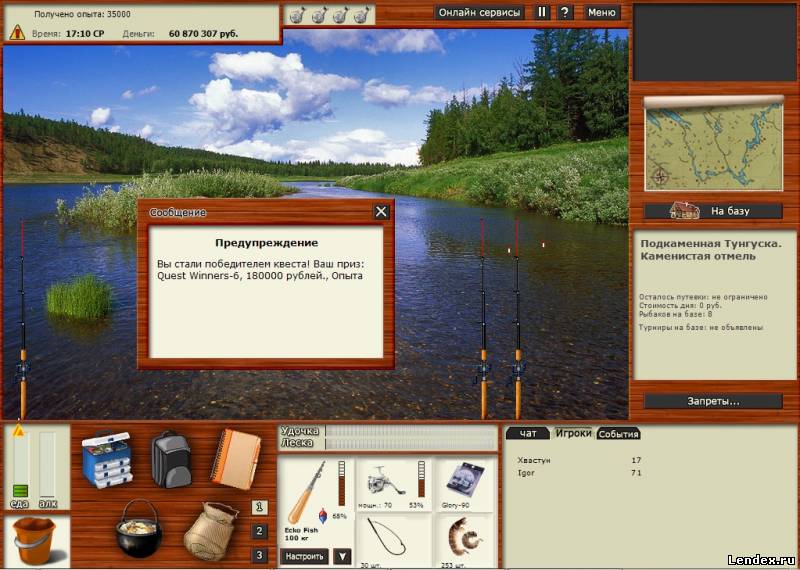Expand the dropdown arrow beside Настроить
Viewport: 800px width, 570px height.
coord(342,556)
